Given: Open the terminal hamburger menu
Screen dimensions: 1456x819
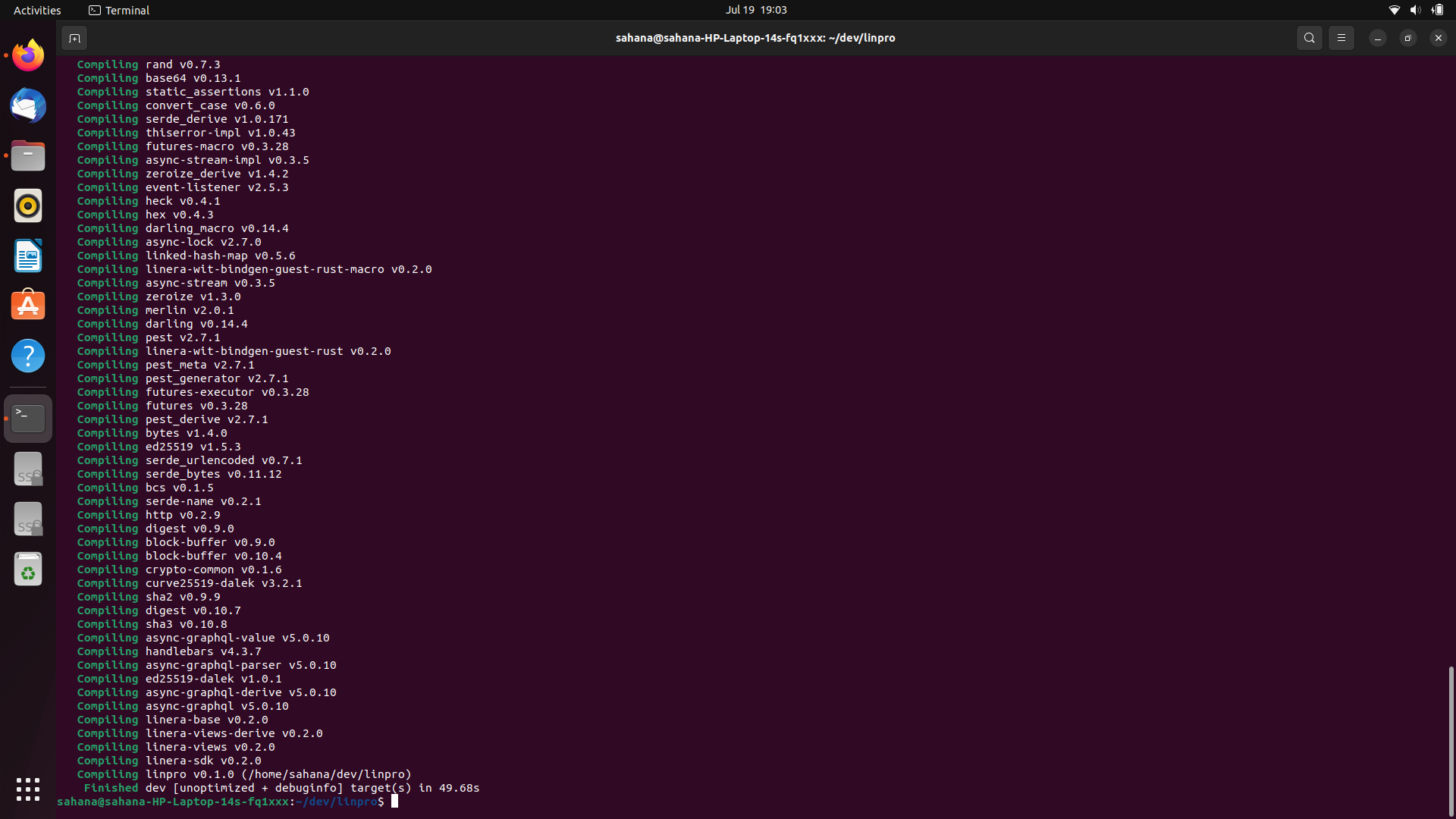Looking at the screenshot, I should coord(1341,38).
